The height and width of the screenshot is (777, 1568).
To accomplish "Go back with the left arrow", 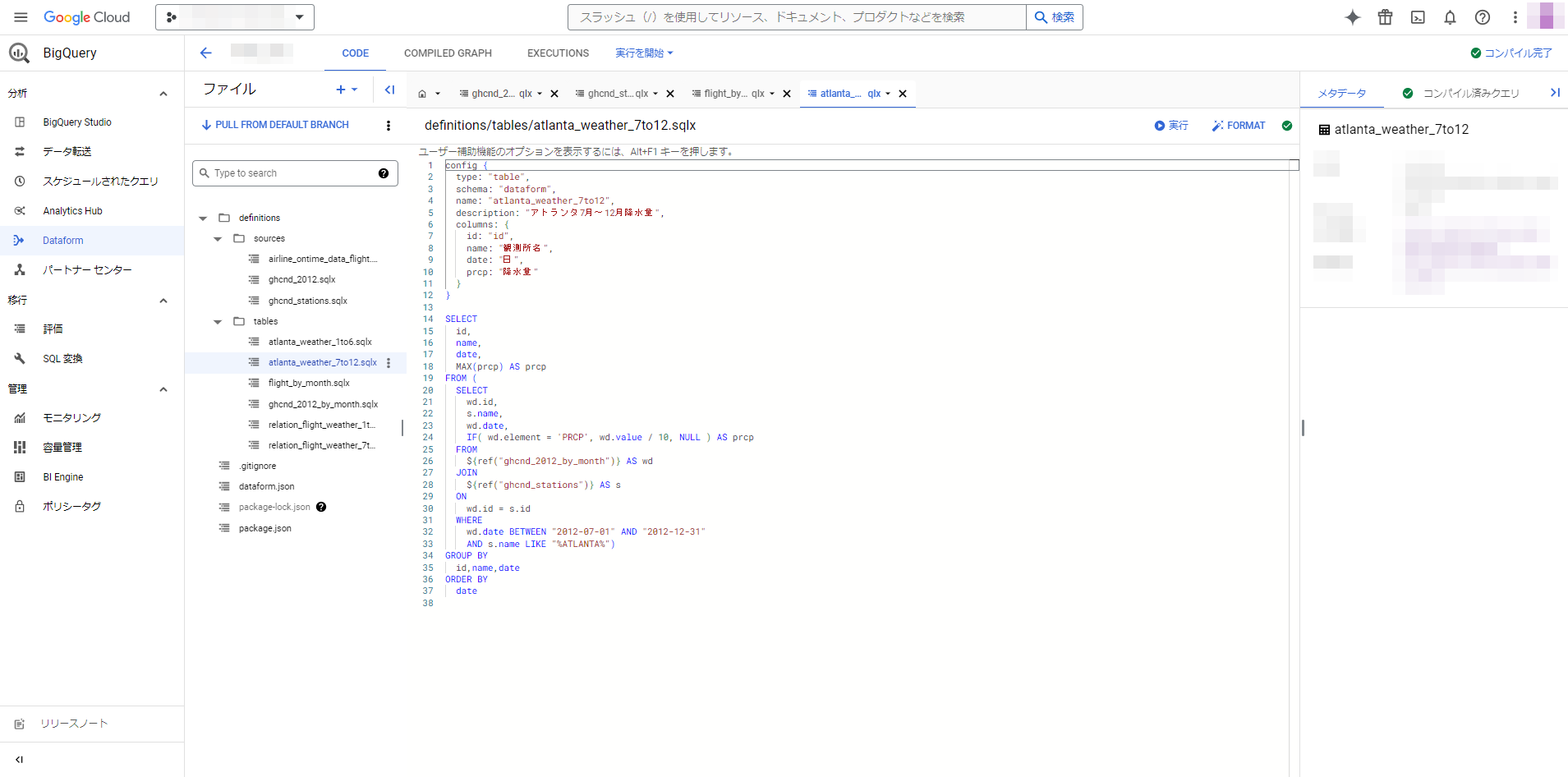I will (x=206, y=53).
